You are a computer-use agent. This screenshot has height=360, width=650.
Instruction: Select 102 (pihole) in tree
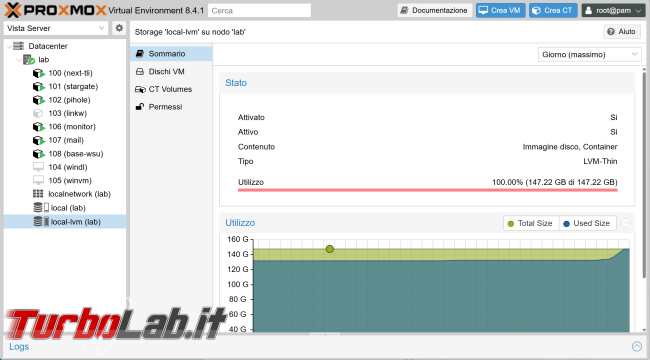click(69, 100)
